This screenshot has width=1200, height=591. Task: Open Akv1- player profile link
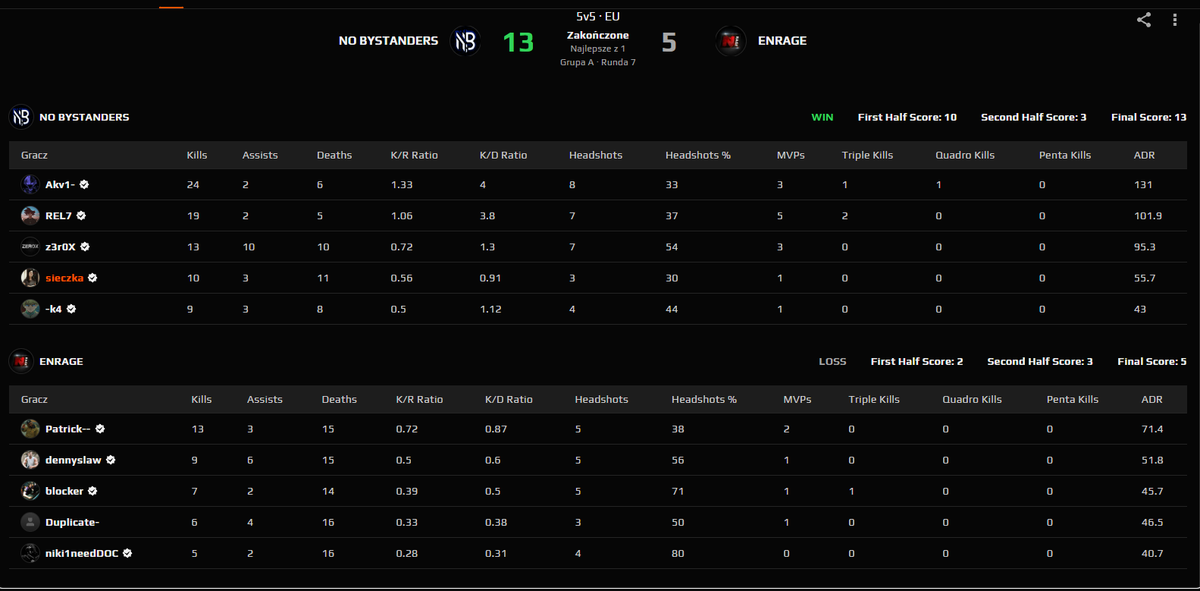tap(61, 185)
